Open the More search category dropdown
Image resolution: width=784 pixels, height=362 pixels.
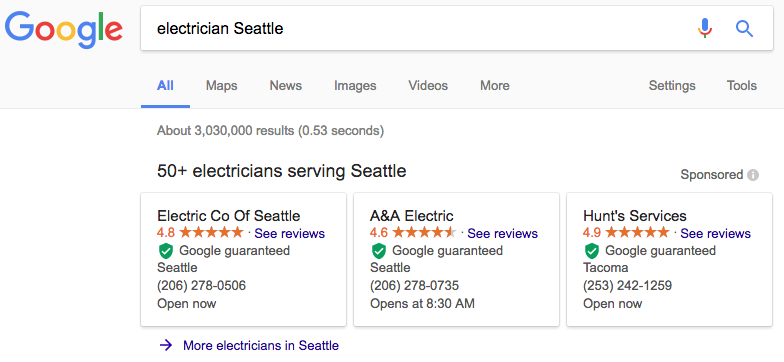pyautogui.click(x=494, y=86)
